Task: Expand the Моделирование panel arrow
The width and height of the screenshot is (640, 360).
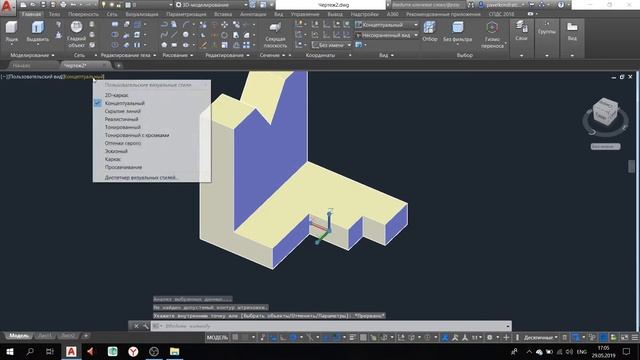Action: tap(53, 55)
